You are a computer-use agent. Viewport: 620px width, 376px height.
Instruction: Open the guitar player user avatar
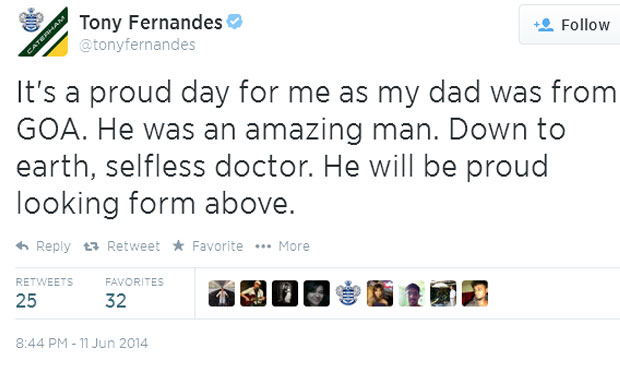tap(253, 293)
